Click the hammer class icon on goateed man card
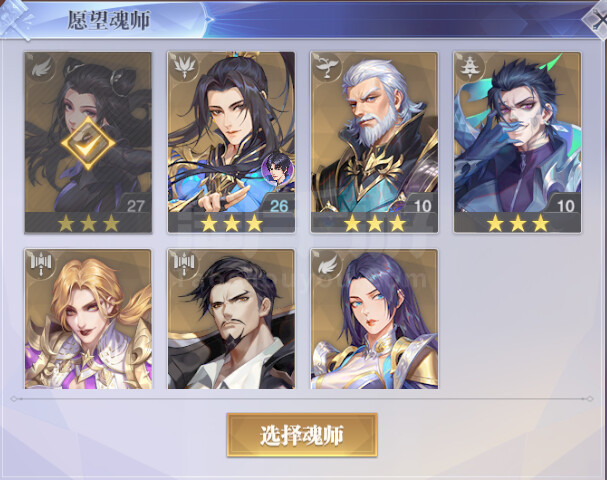This screenshot has height=480, width=607. point(184,265)
